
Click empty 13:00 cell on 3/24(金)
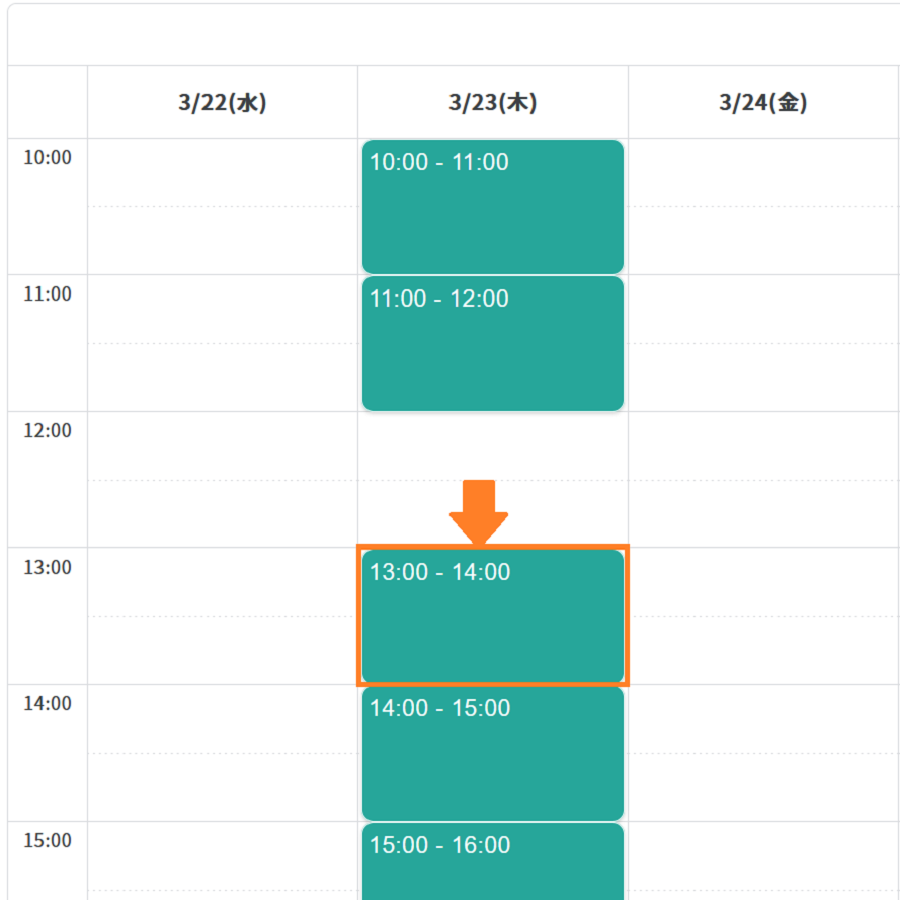coord(764,616)
